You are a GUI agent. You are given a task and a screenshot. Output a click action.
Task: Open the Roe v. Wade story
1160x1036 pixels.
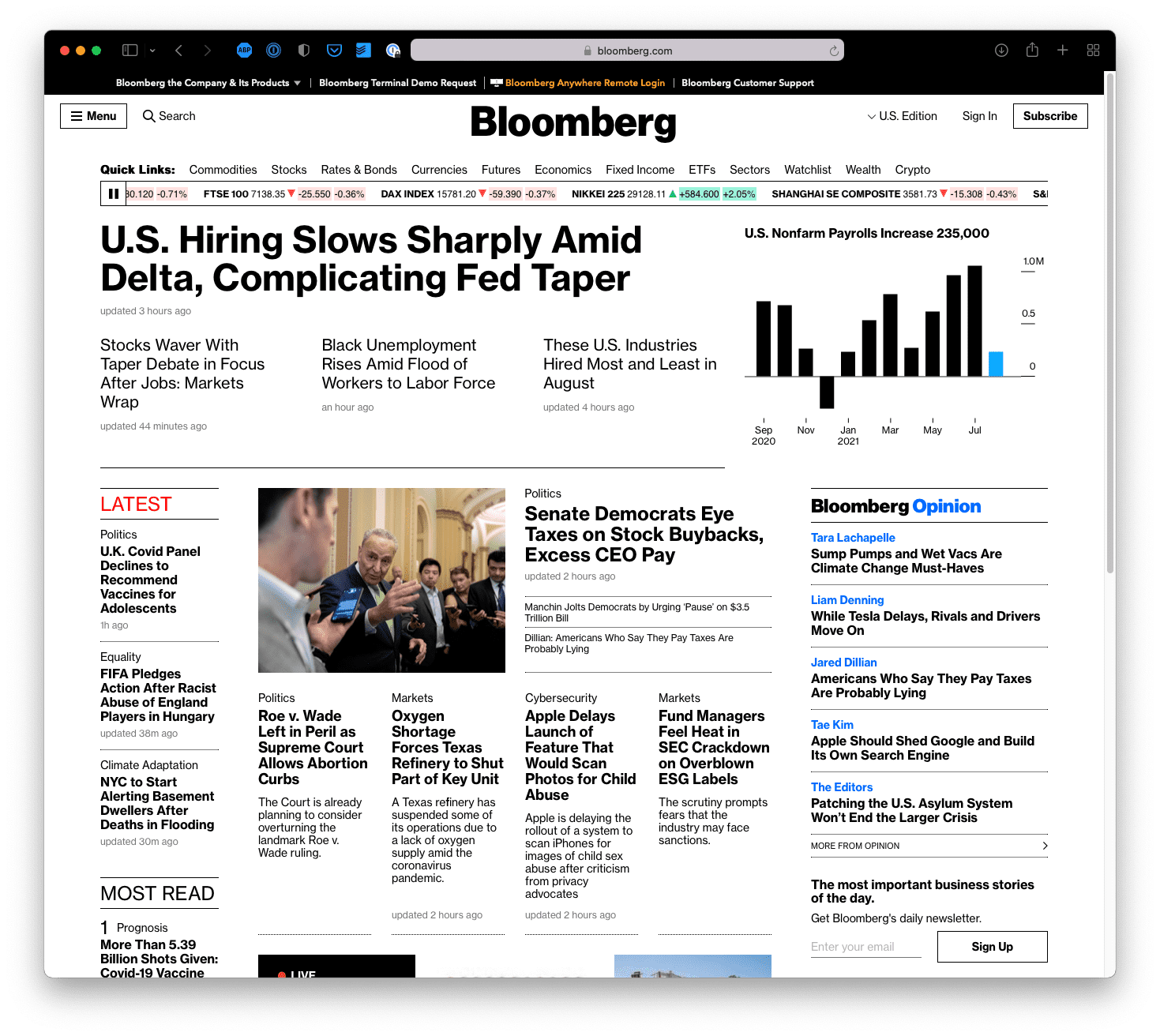(313, 747)
